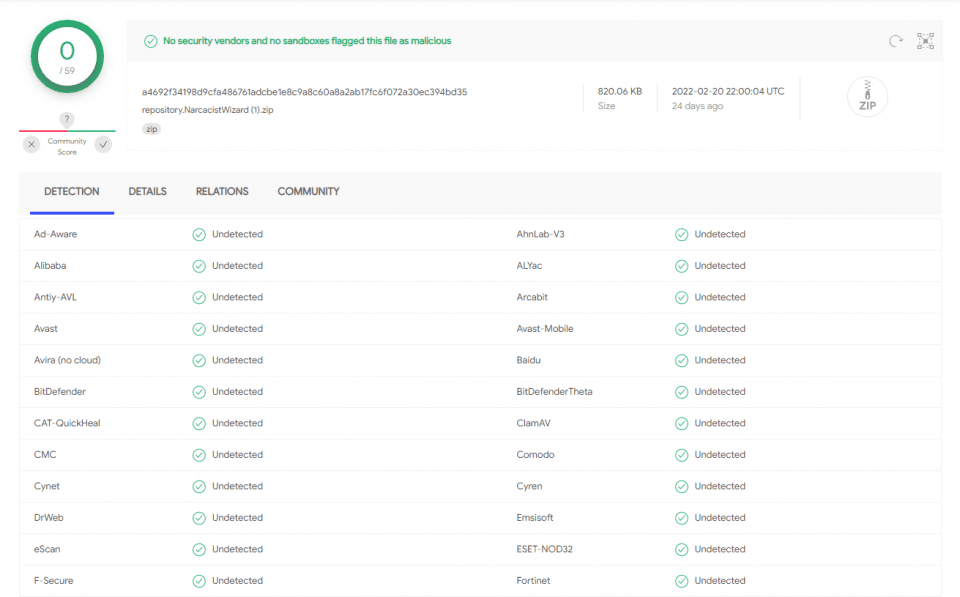Click the Emsisoft vendor name
The image size is (960, 597).
[x=535, y=518]
